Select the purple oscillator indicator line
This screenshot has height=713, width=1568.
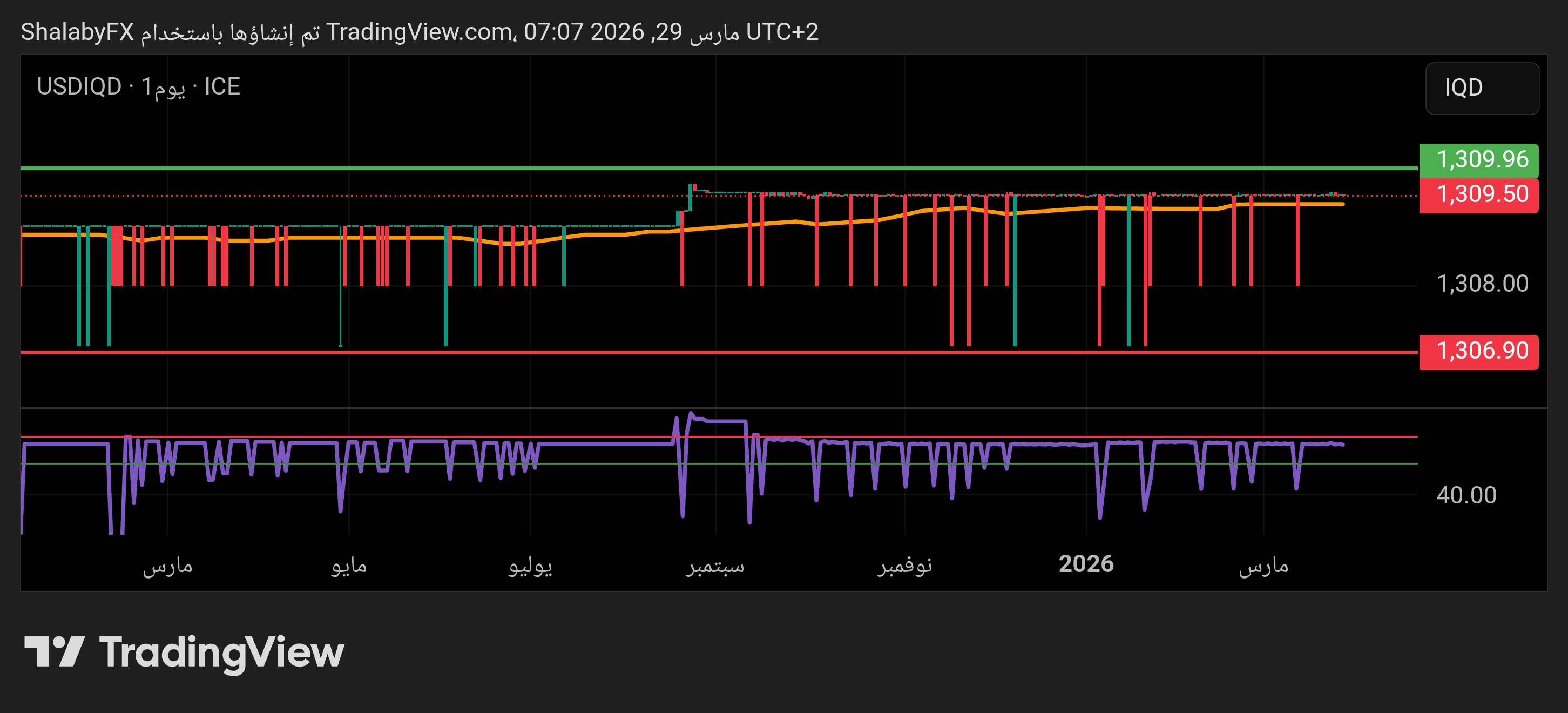(609, 443)
